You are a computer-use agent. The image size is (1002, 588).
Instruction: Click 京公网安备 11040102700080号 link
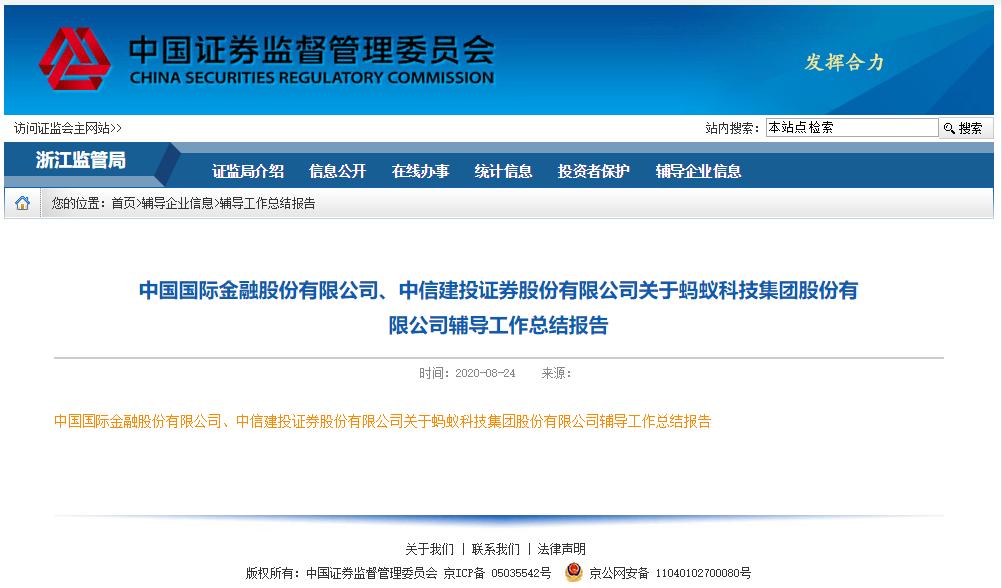[670, 573]
